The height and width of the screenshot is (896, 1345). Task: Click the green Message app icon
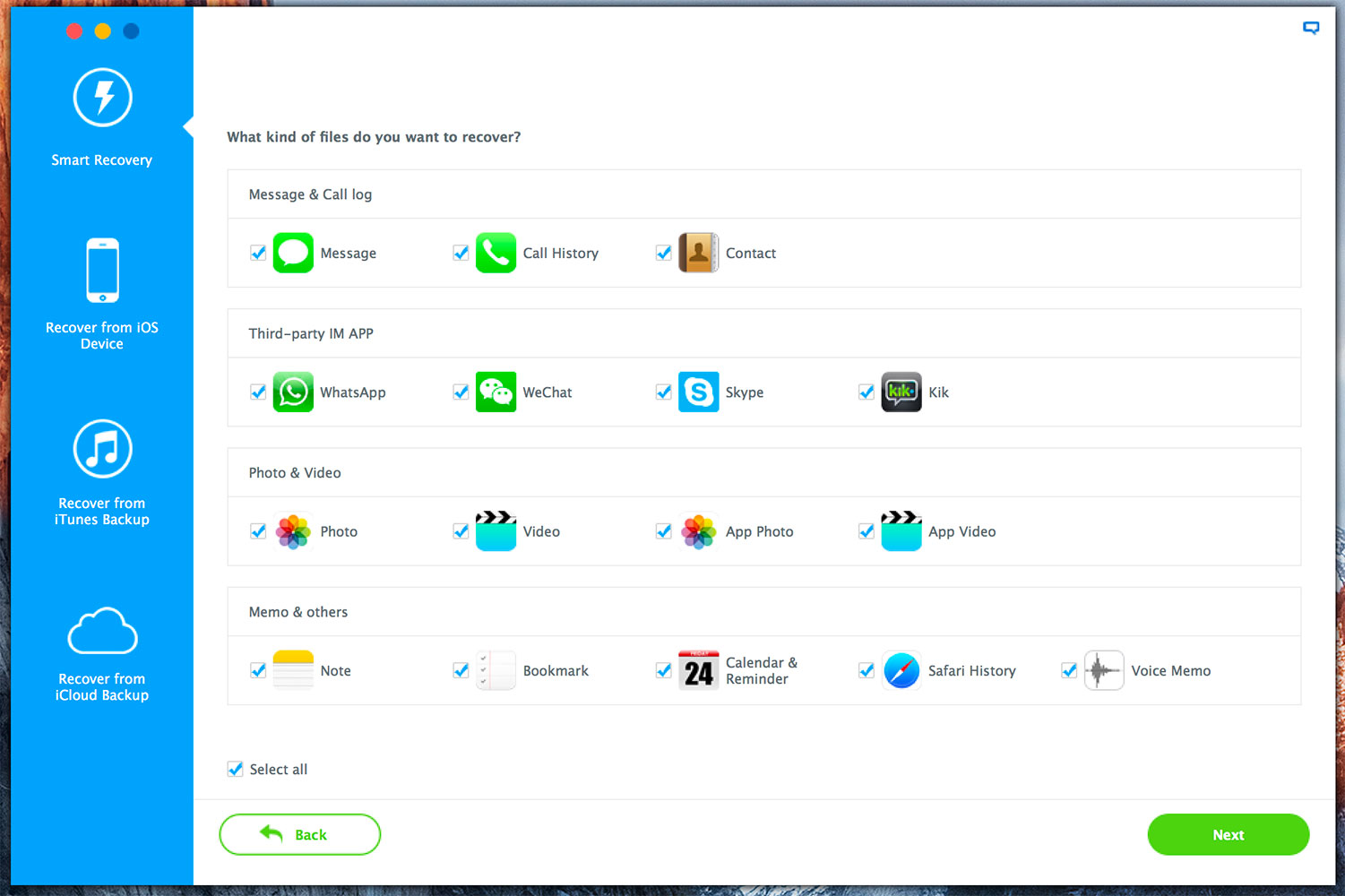pos(293,253)
